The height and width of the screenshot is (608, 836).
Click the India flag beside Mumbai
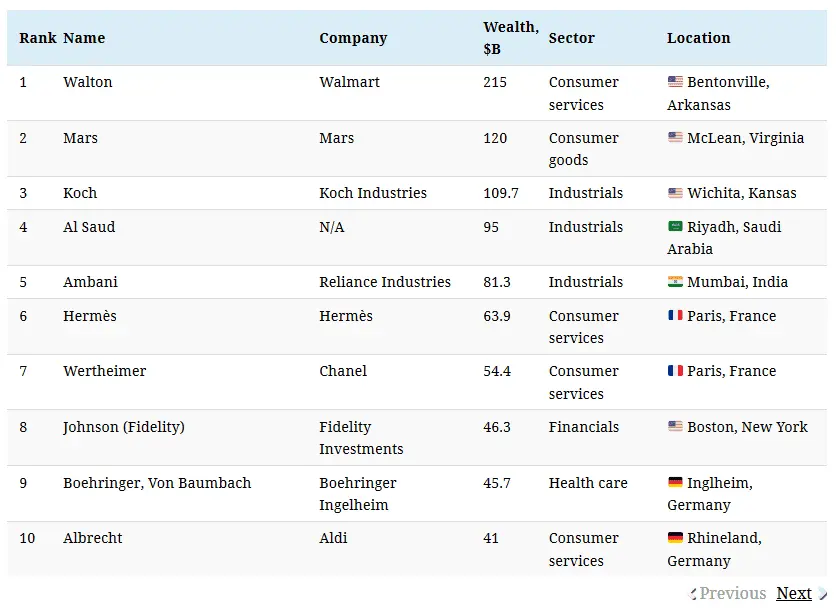click(675, 282)
